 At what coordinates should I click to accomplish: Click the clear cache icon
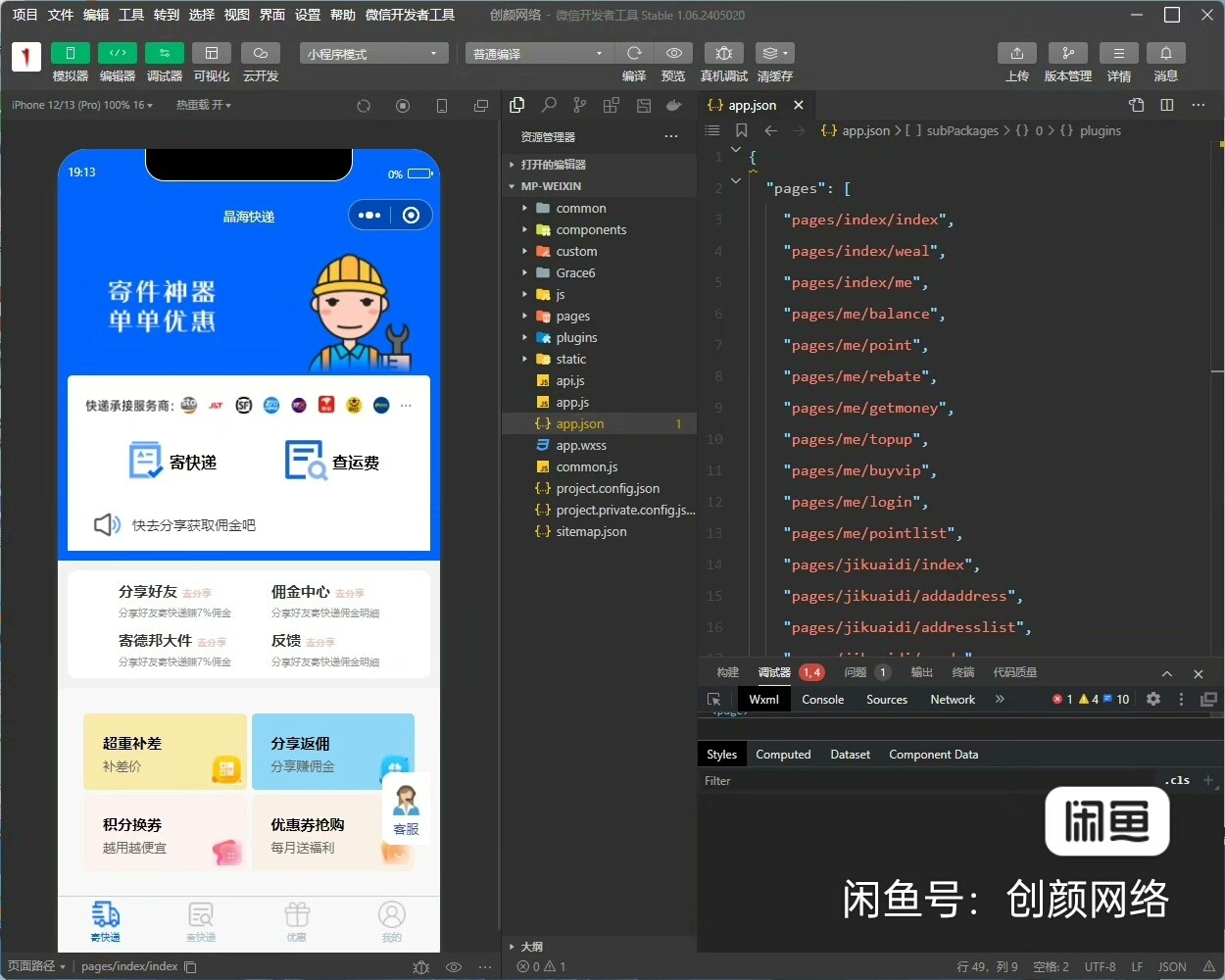(x=775, y=53)
